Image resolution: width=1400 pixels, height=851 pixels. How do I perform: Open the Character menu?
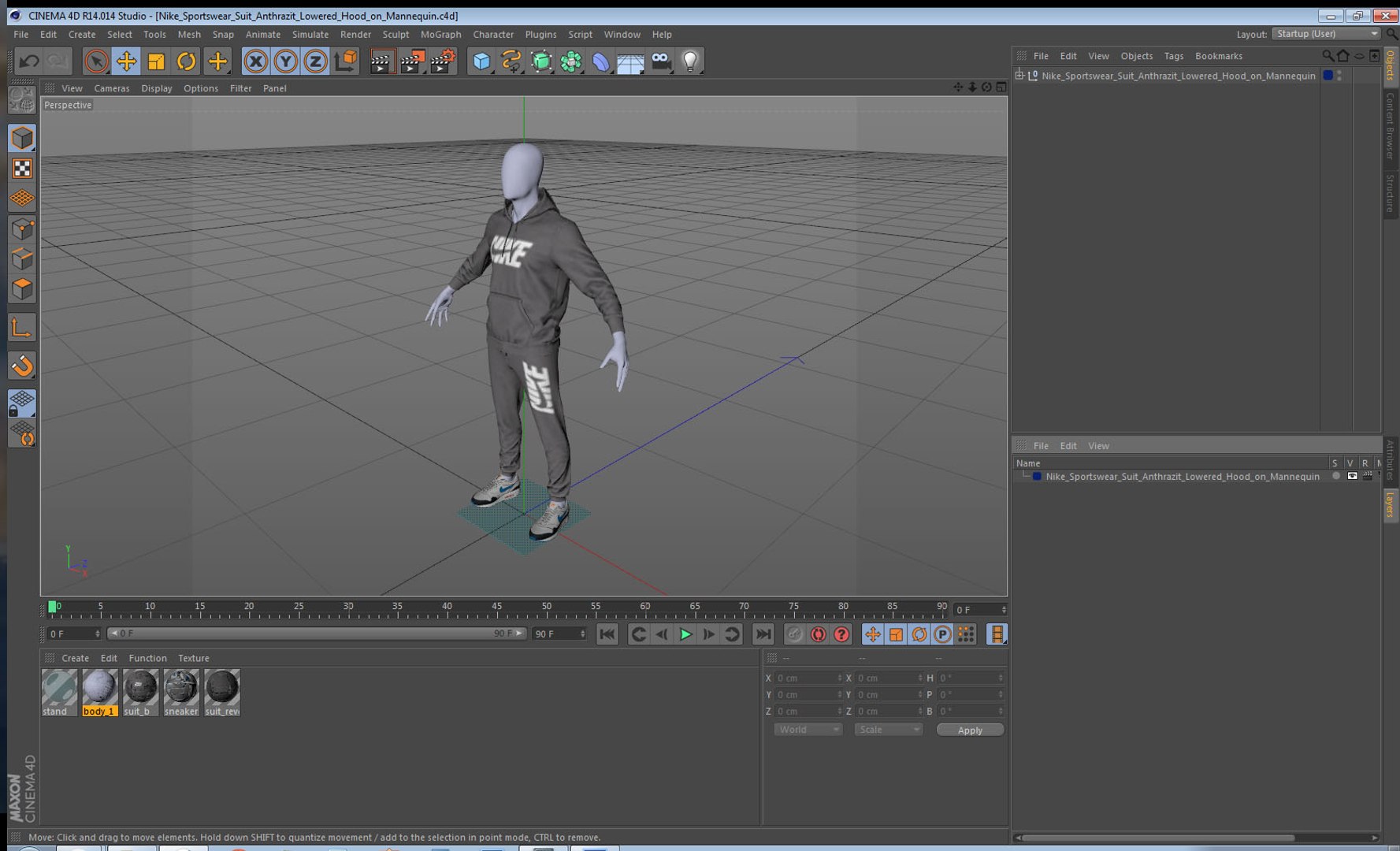click(x=493, y=35)
